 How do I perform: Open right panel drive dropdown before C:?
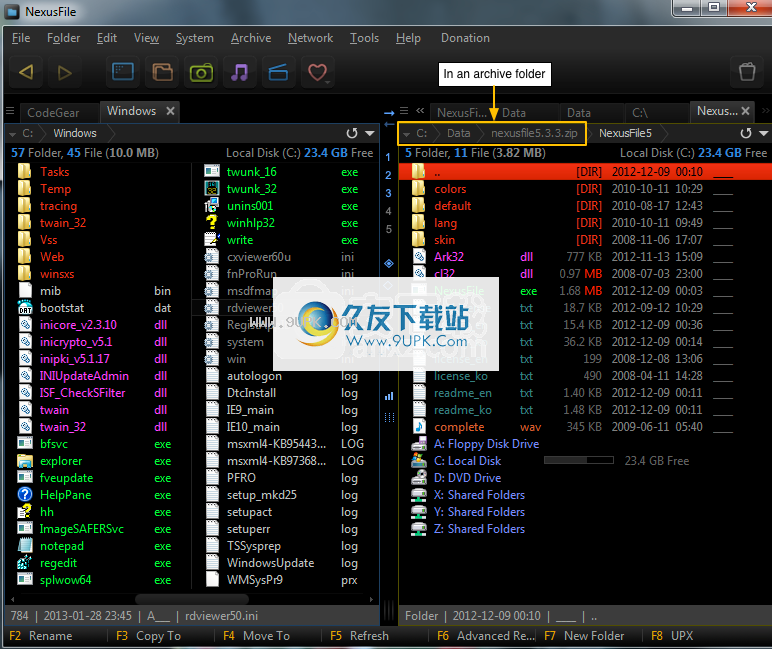coord(407,134)
